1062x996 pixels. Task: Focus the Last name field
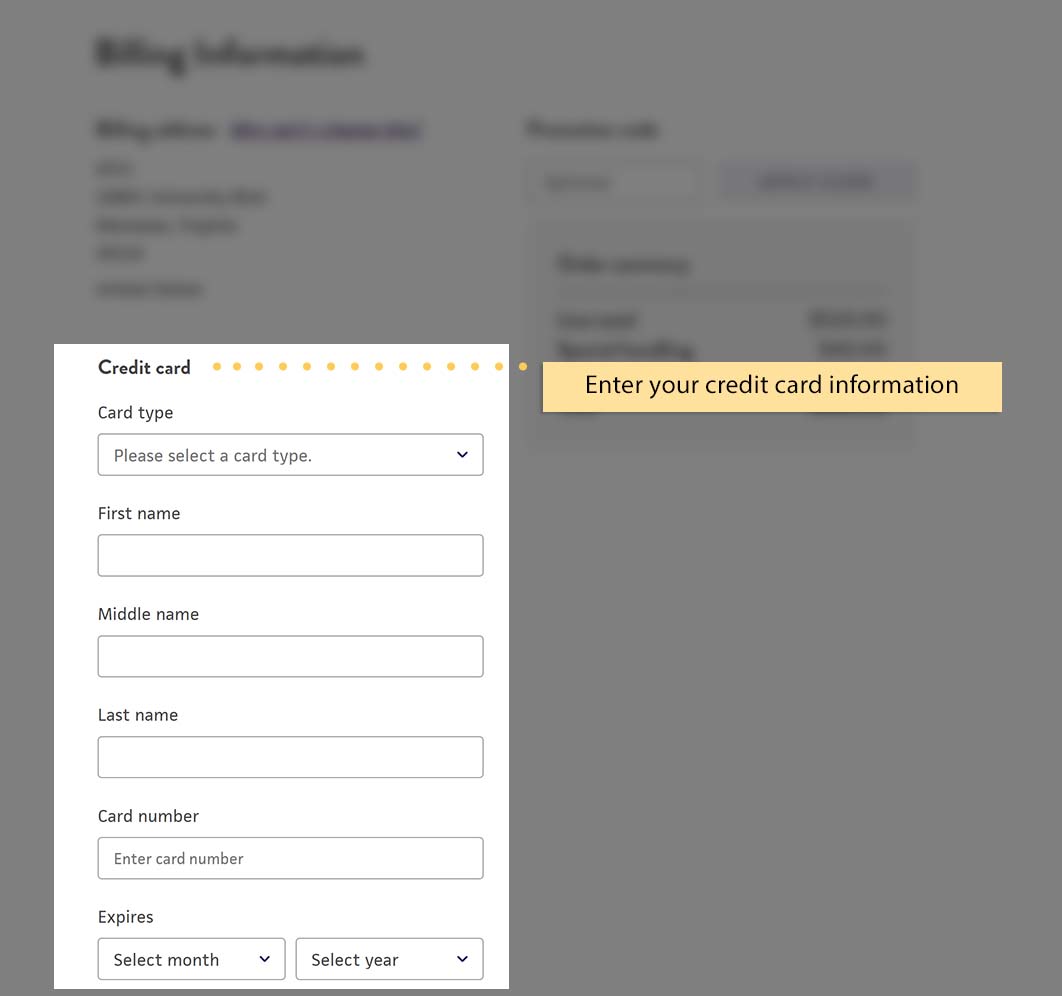[x=290, y=757]
